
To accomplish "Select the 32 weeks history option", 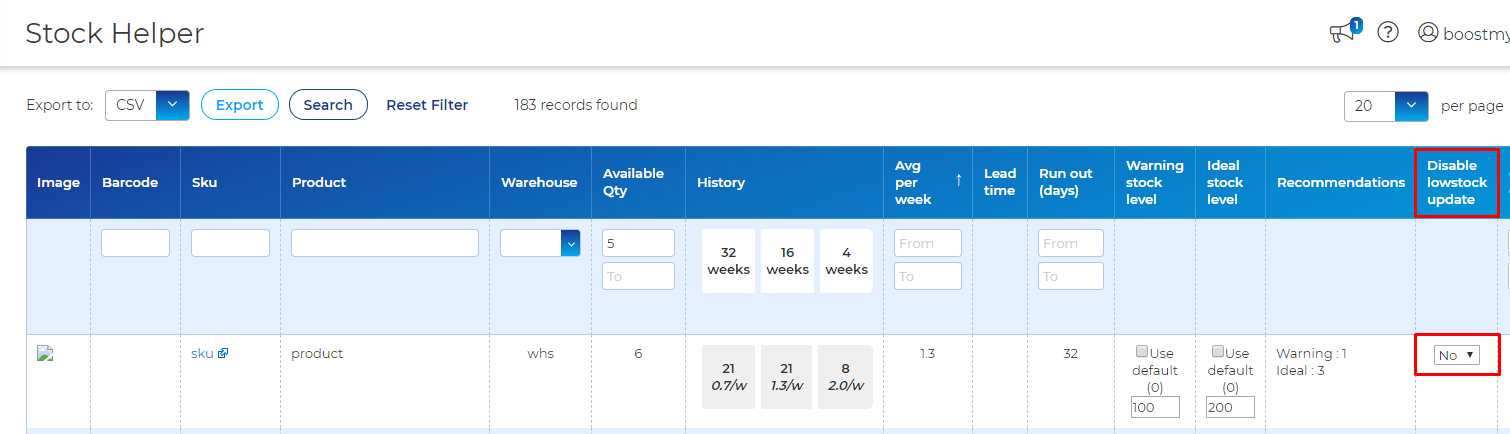I will (x=728, y=261).
